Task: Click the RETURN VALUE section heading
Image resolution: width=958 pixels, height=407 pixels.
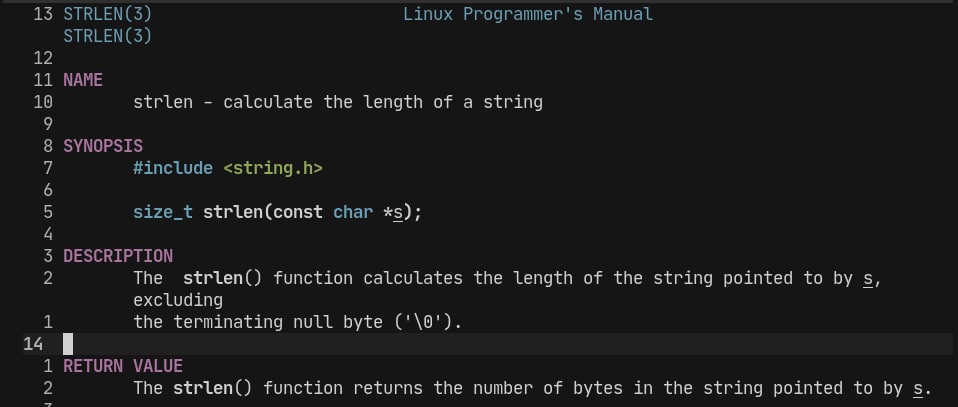Action: pyautogui.click(x=123, y=366)
